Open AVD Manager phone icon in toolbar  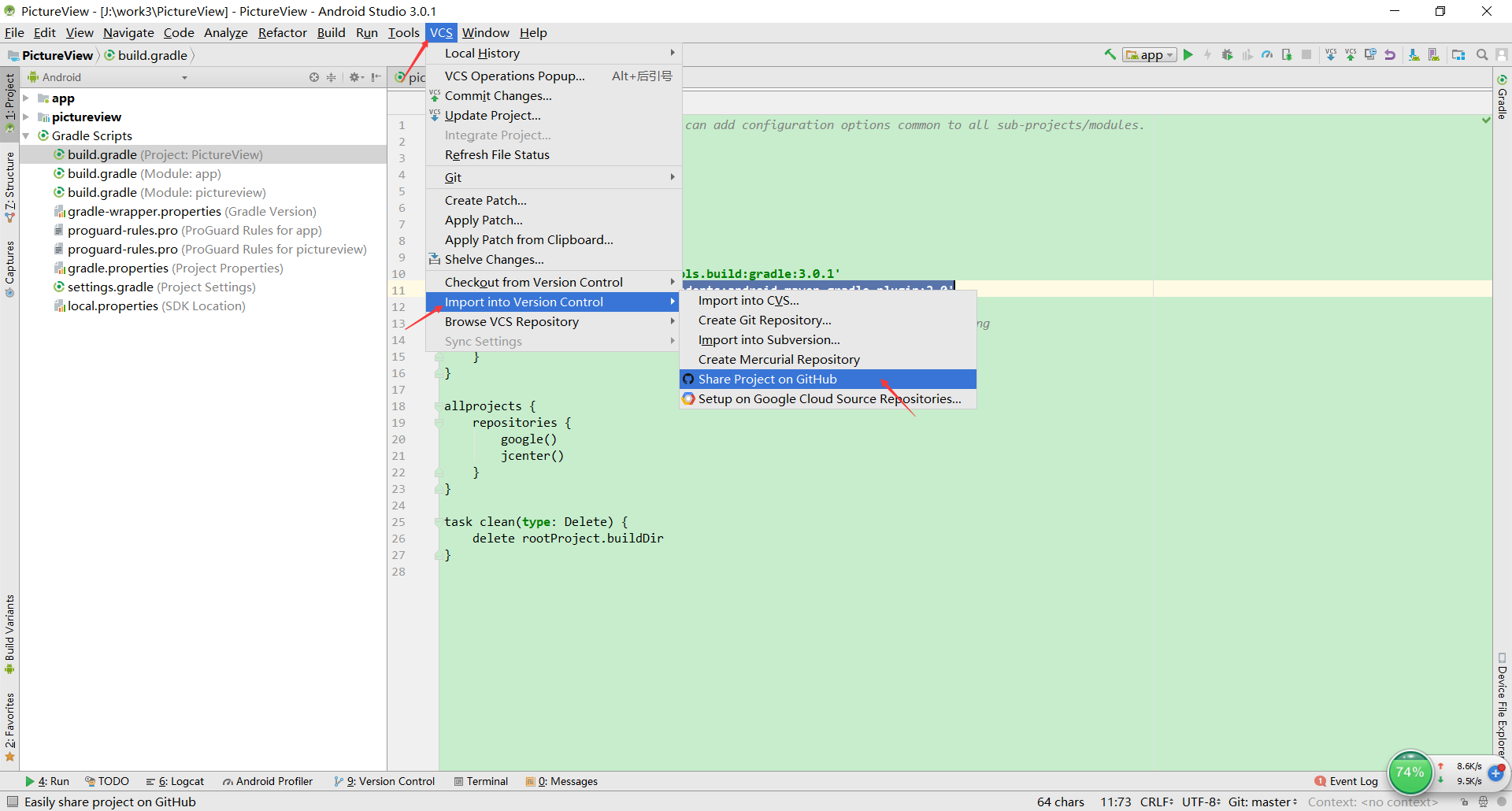click(1434, 54)
